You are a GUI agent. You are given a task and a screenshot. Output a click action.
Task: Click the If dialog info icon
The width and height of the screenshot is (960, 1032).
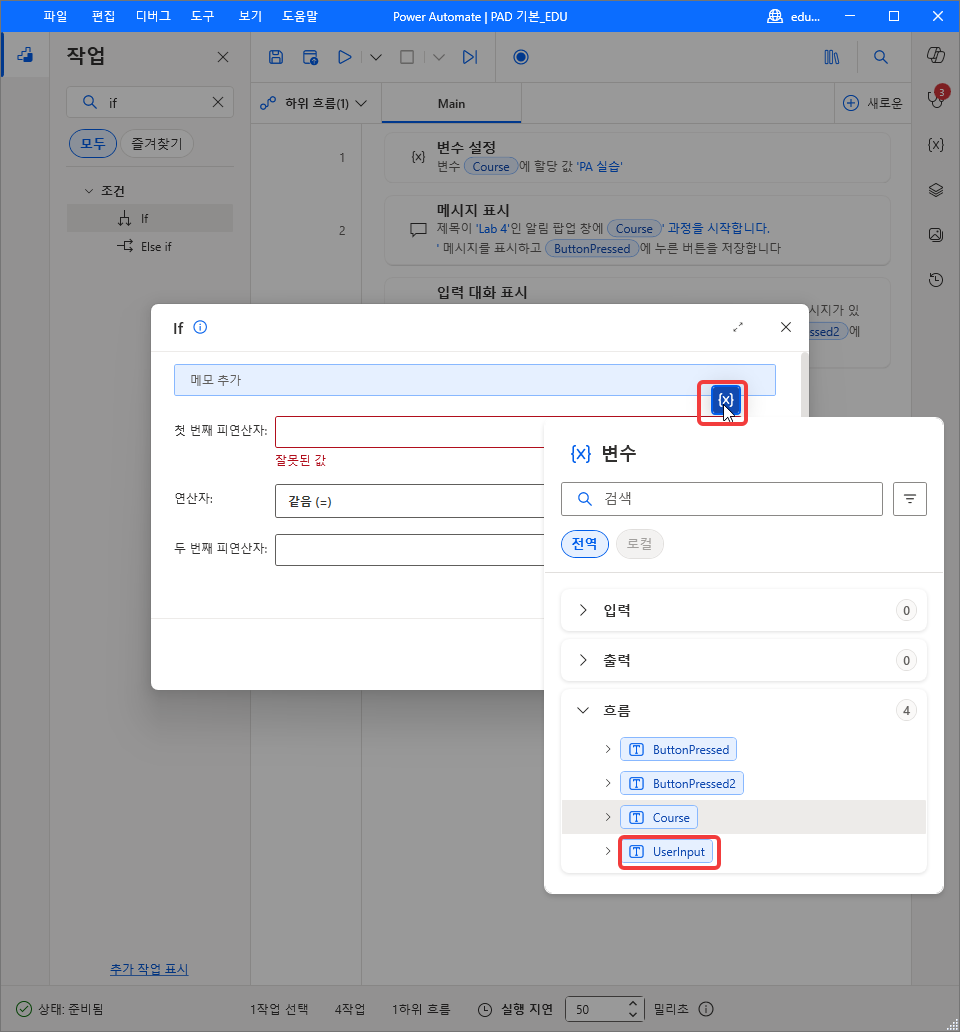(200, 327)
